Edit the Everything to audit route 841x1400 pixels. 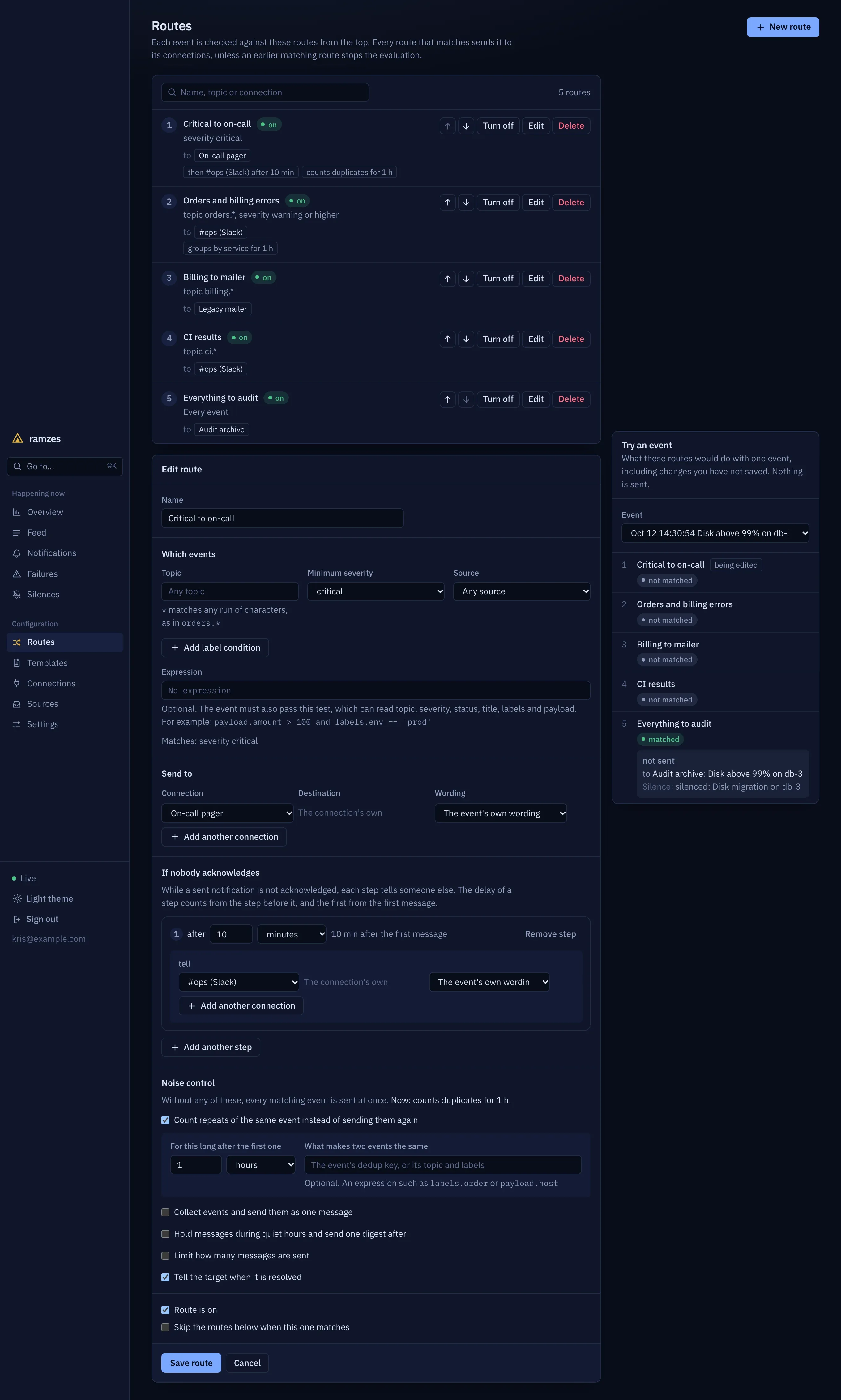click(x=536, y=399)
